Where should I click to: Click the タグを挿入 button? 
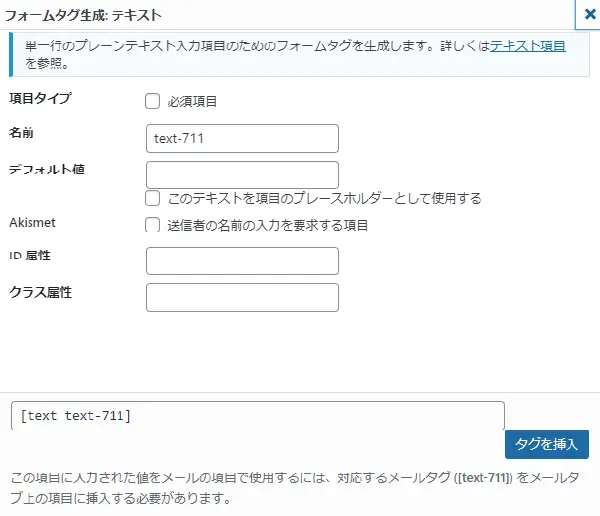(x=547, y=444)
